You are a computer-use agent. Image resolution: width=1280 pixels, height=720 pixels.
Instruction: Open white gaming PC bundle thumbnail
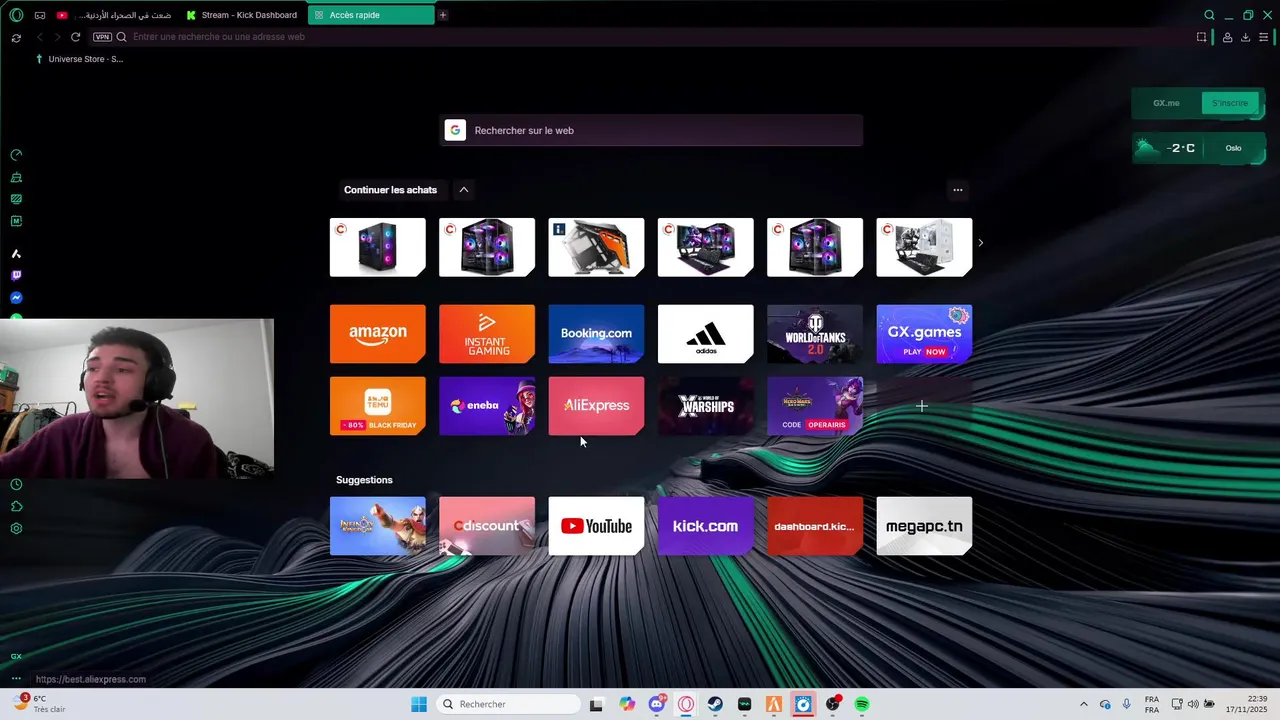click(x=924, y=247)
